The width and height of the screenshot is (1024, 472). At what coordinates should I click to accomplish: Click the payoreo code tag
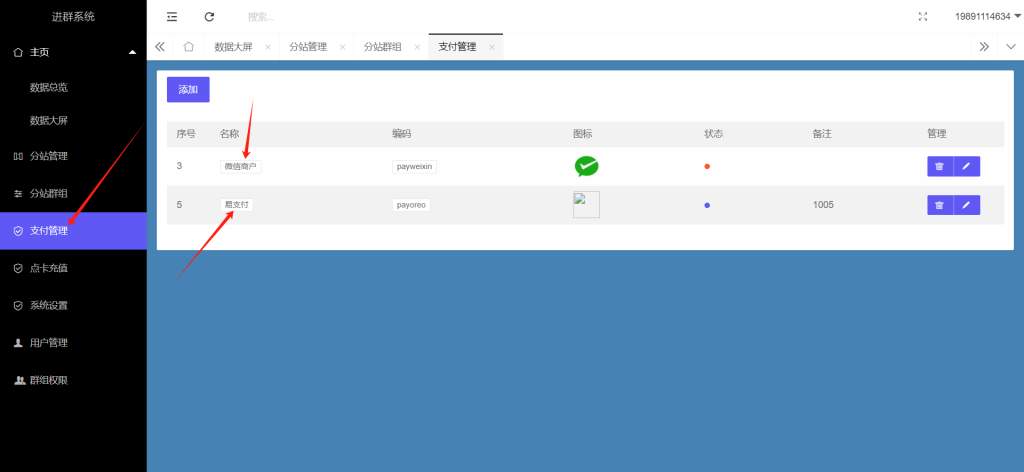411,205
